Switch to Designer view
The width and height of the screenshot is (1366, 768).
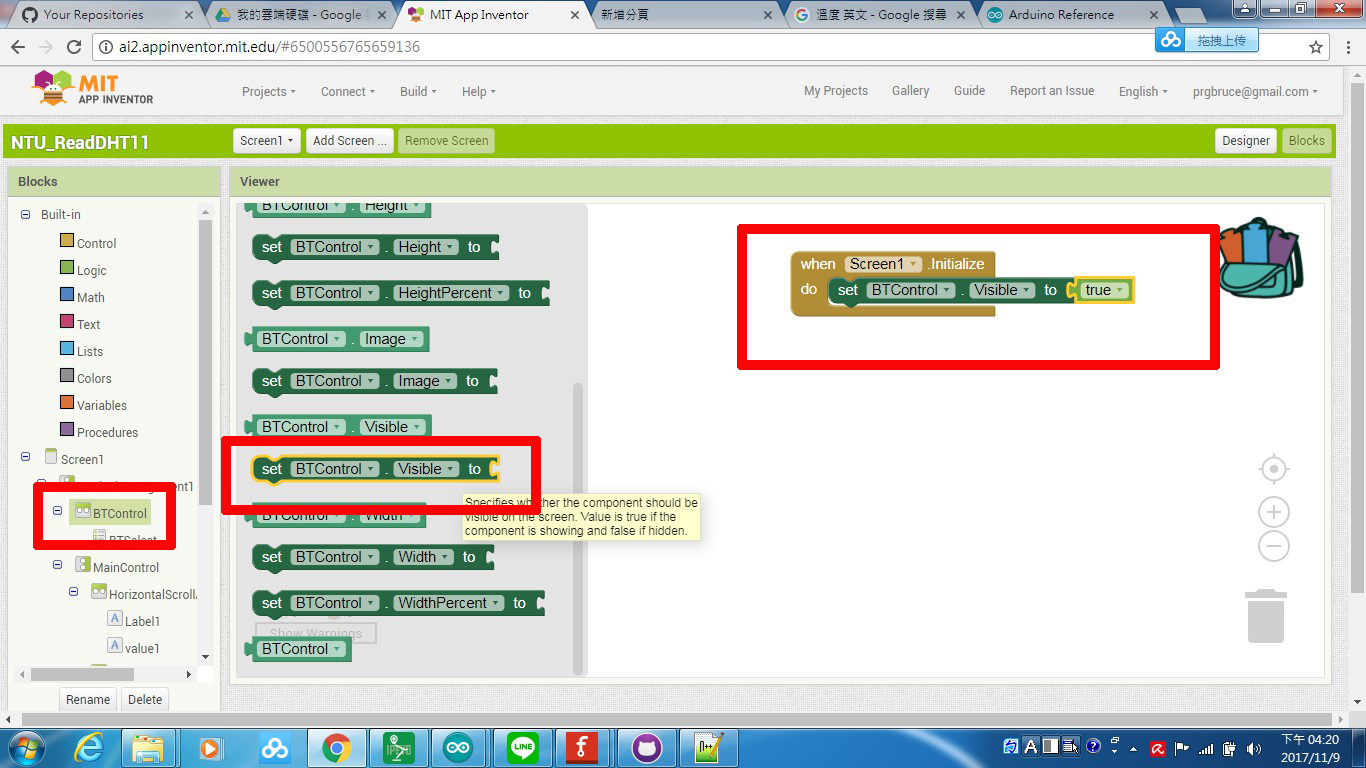1246,141
